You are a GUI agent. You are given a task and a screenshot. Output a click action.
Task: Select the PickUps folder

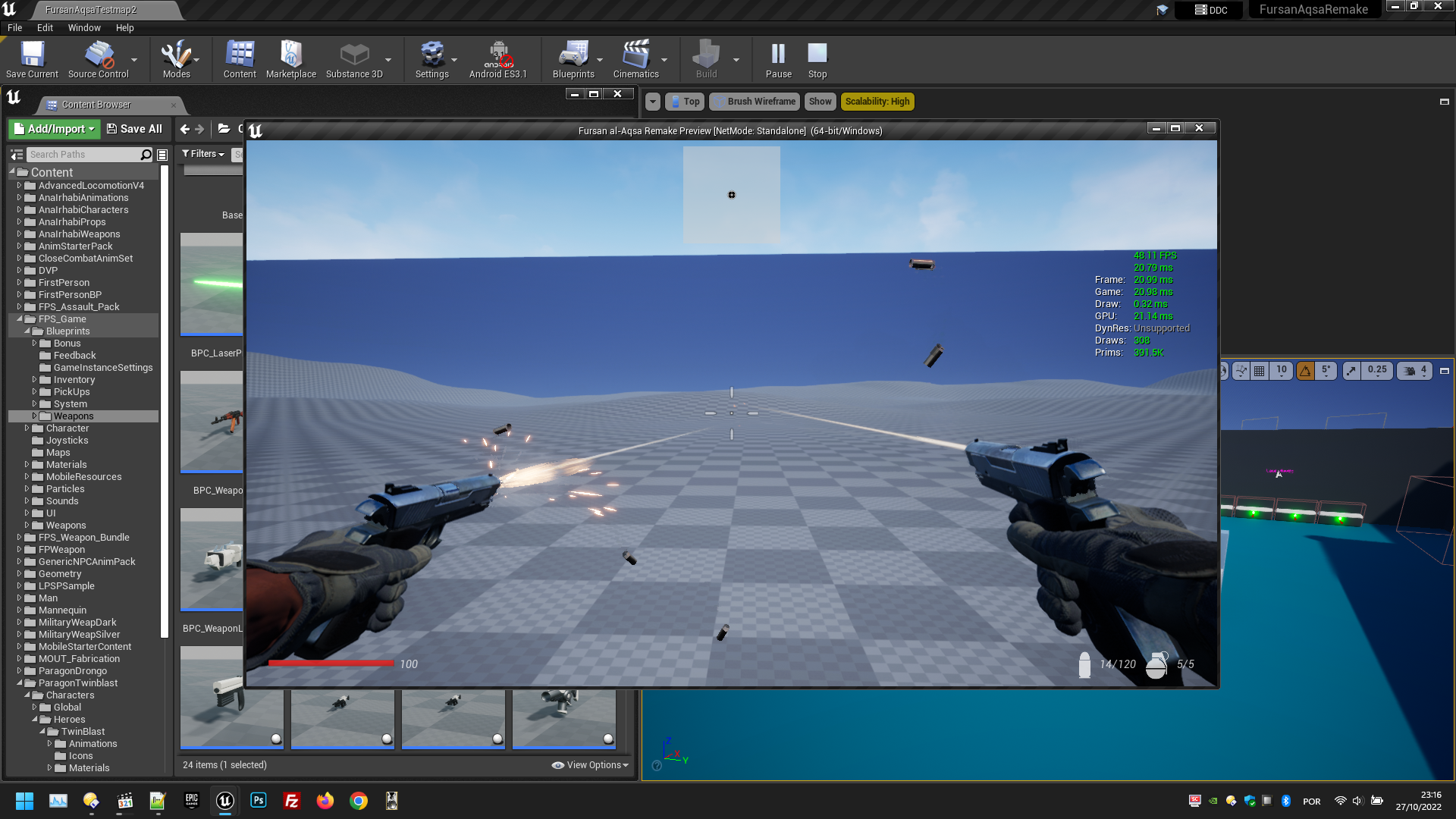[71, 392]
